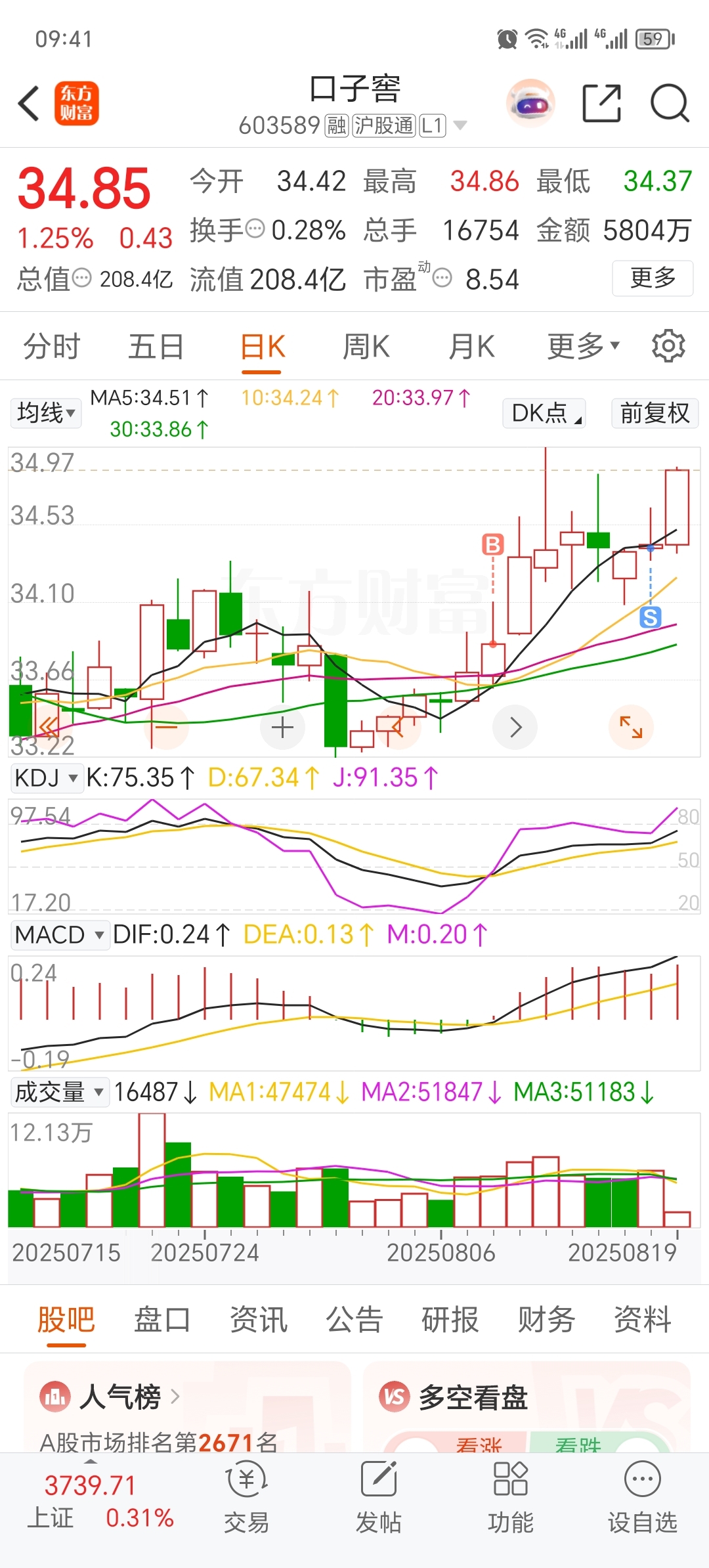Zoom out chart with minus button
Viewport: 709px width, 1568px height.
(167, 728)
